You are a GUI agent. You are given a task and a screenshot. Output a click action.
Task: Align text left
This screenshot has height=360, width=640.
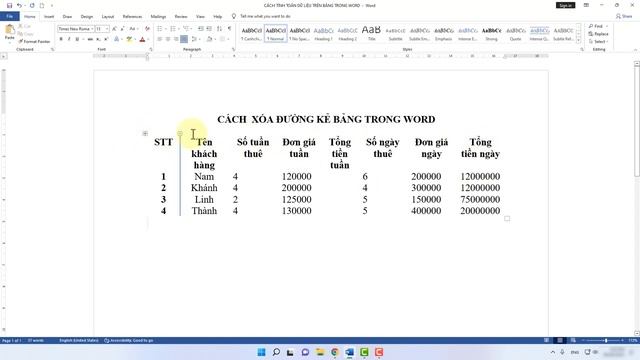pyautogui.click(x=160, y=39)
